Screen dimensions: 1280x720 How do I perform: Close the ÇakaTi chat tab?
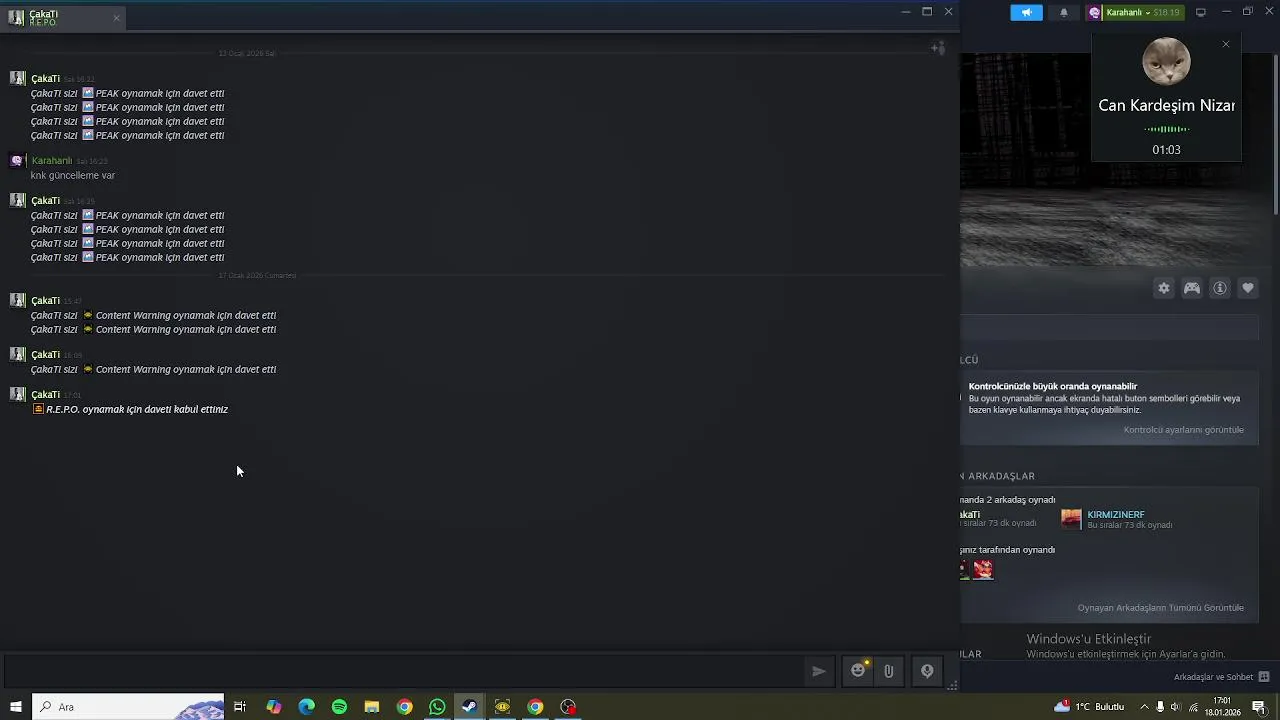click(116, 18)
